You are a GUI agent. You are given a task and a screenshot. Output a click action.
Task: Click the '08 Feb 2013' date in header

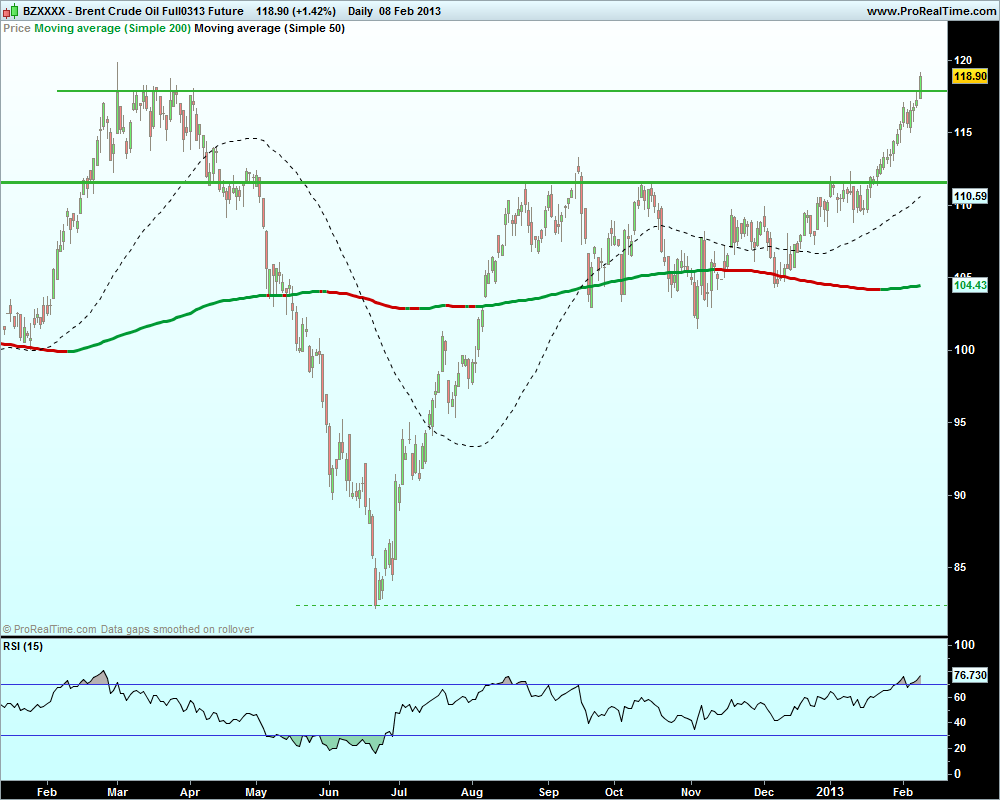409,11
